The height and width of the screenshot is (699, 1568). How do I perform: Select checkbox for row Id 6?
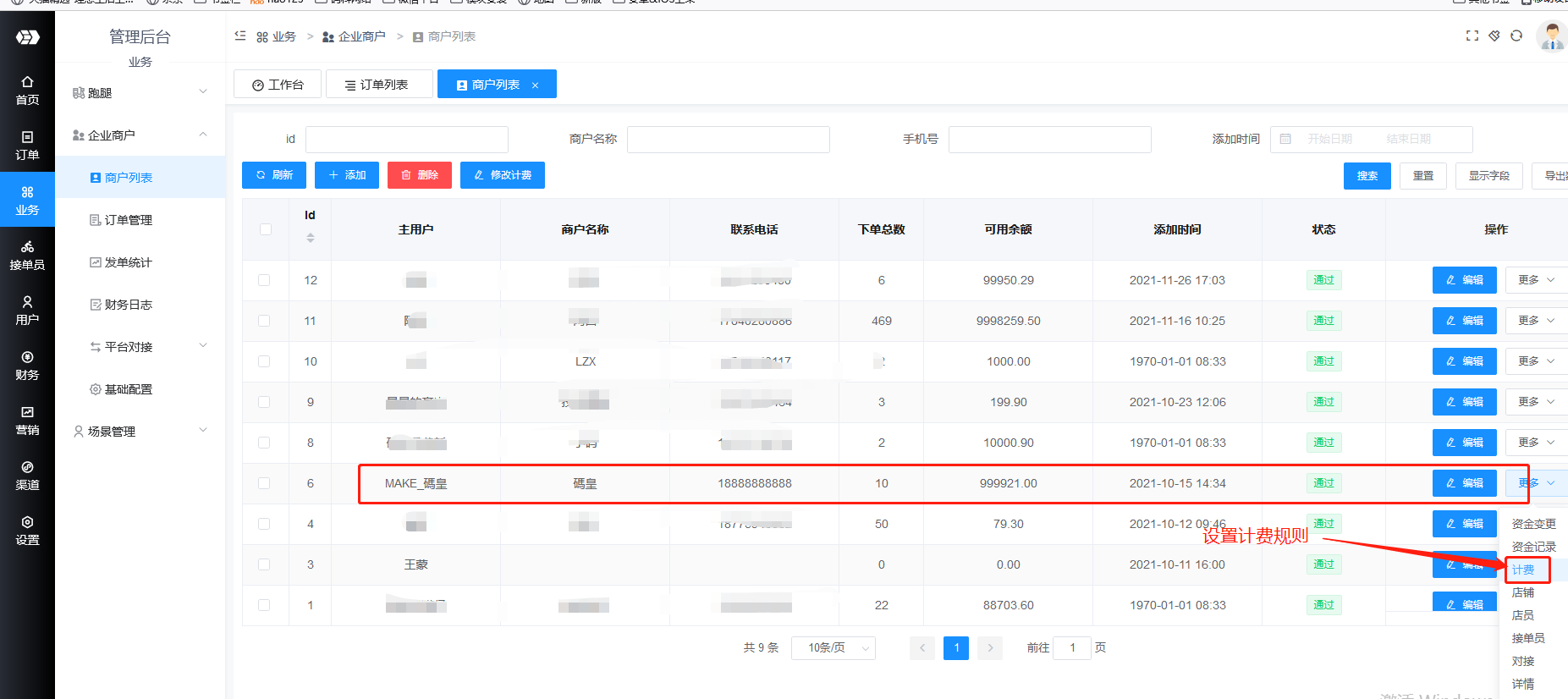point(264,483)
